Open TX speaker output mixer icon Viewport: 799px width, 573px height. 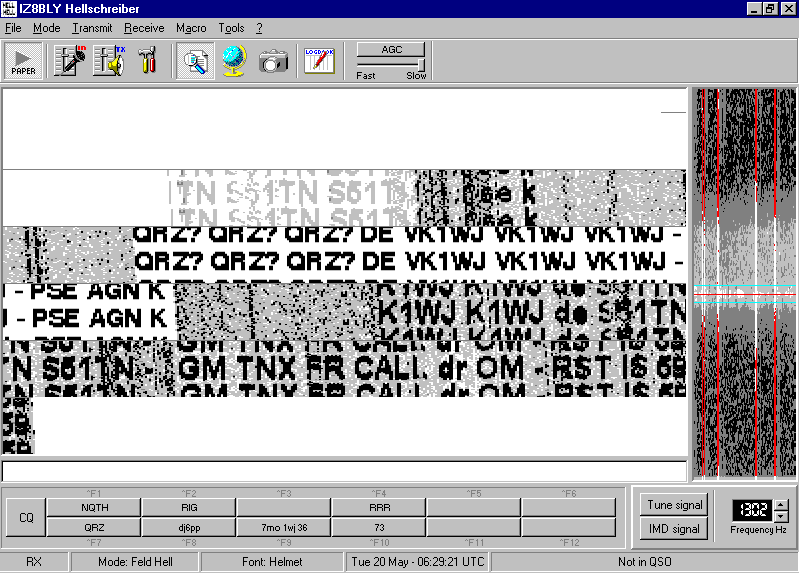tap(109, 61)
